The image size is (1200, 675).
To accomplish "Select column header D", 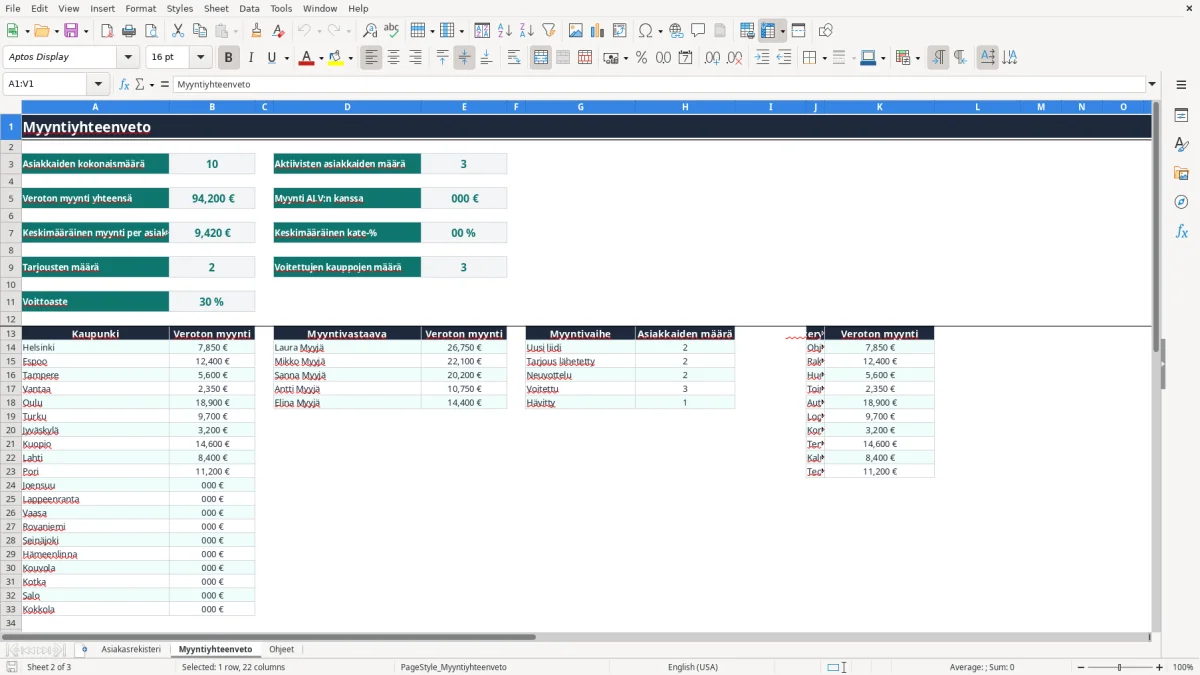I will [x=347, y=106].
